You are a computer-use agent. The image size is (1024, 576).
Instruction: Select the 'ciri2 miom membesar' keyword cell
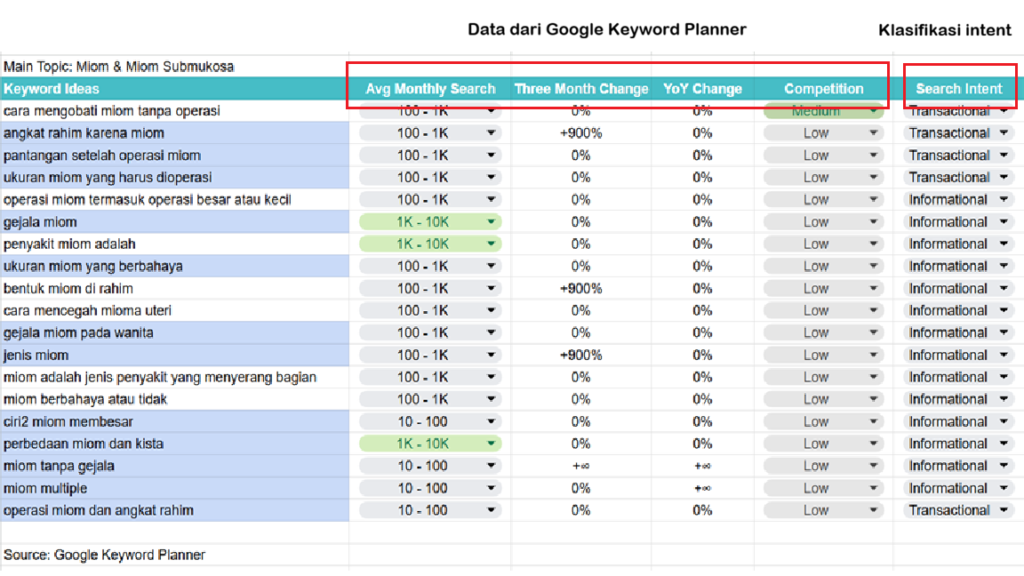(x=174, y=422)
